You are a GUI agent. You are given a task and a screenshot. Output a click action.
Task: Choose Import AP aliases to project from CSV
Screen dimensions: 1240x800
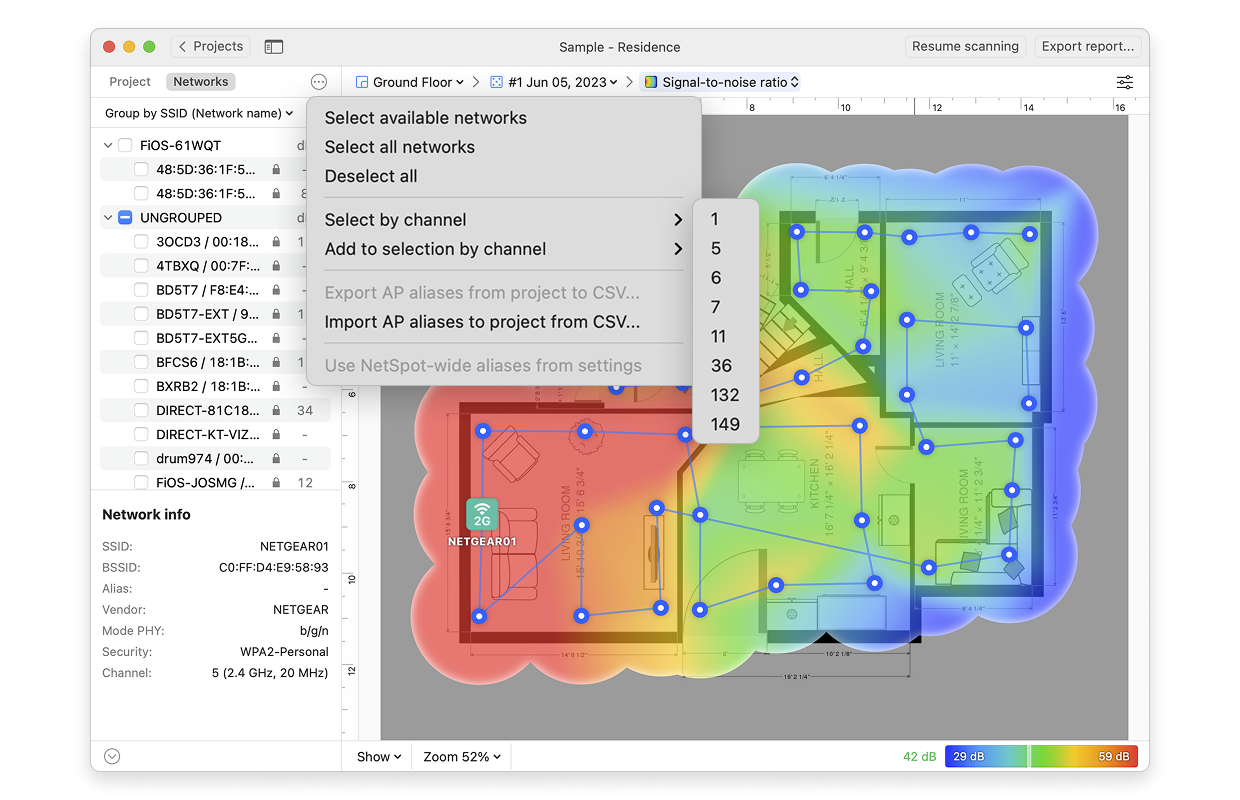click(503, 322)
